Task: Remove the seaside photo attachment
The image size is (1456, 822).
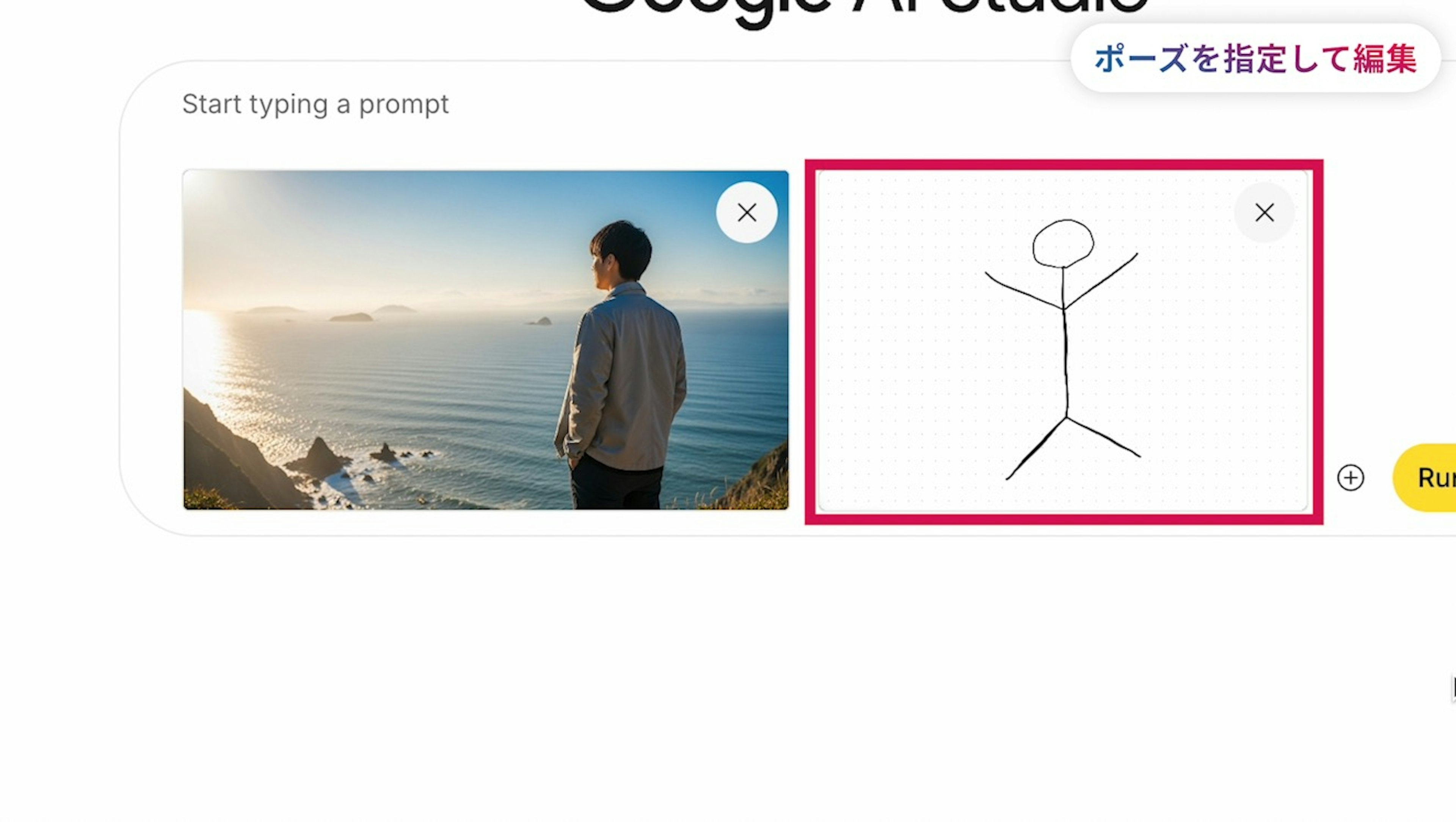Action: tap(747, 213)
